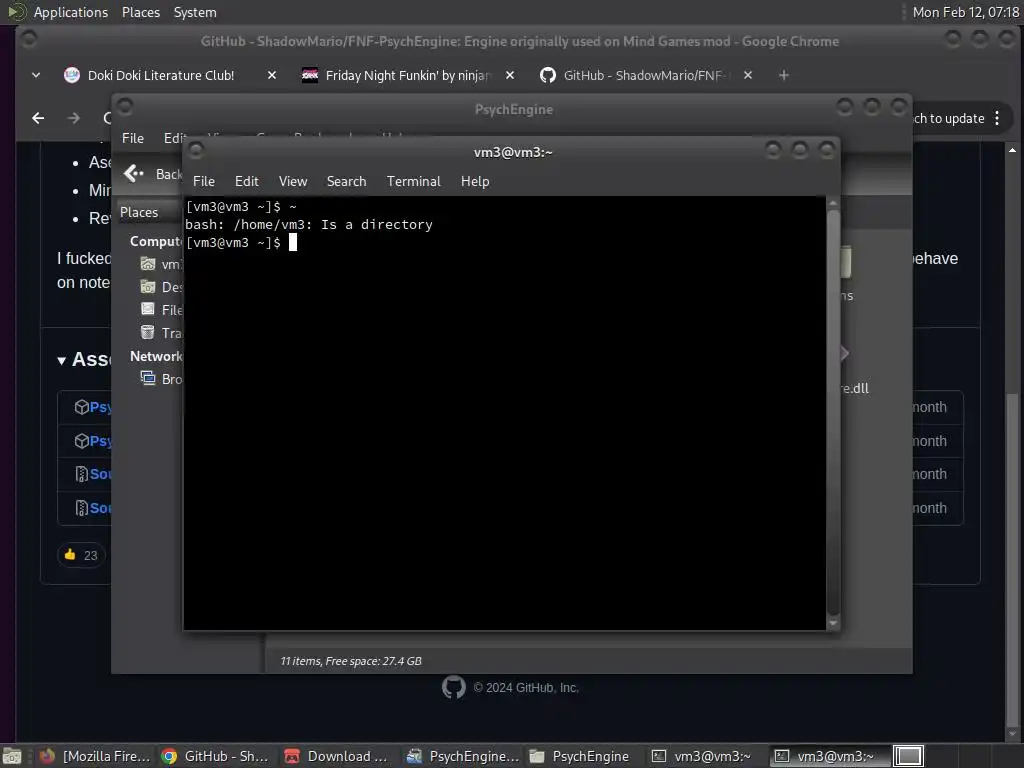
Task: Click Back arrow in PsychEngine file manager
Action: click(134, 174)
